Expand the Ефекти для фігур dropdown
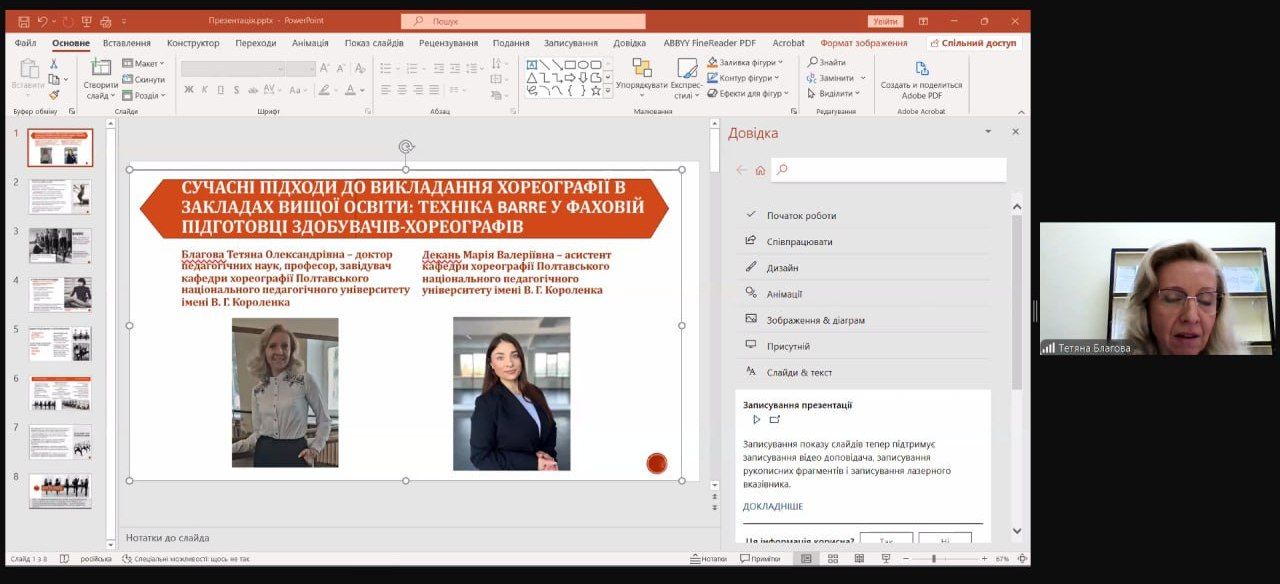Screen dimensions: 1280x584 pyautogui.click(x=748, y=93)
